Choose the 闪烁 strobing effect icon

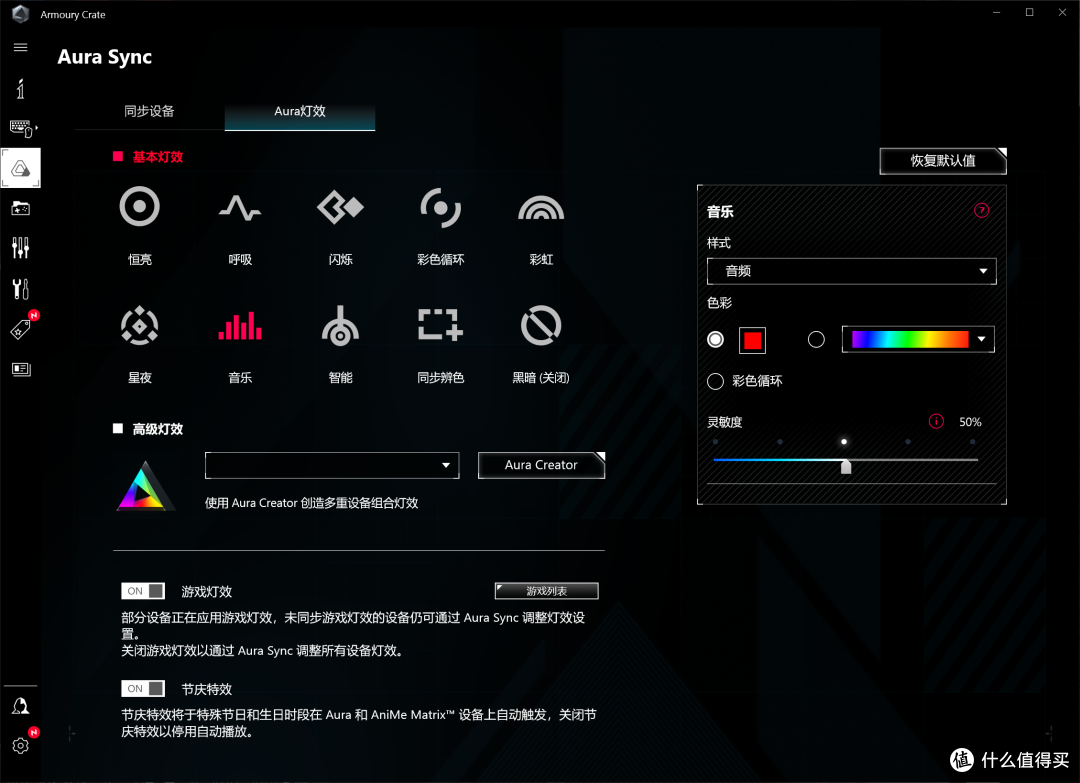[x=340, y=207]
